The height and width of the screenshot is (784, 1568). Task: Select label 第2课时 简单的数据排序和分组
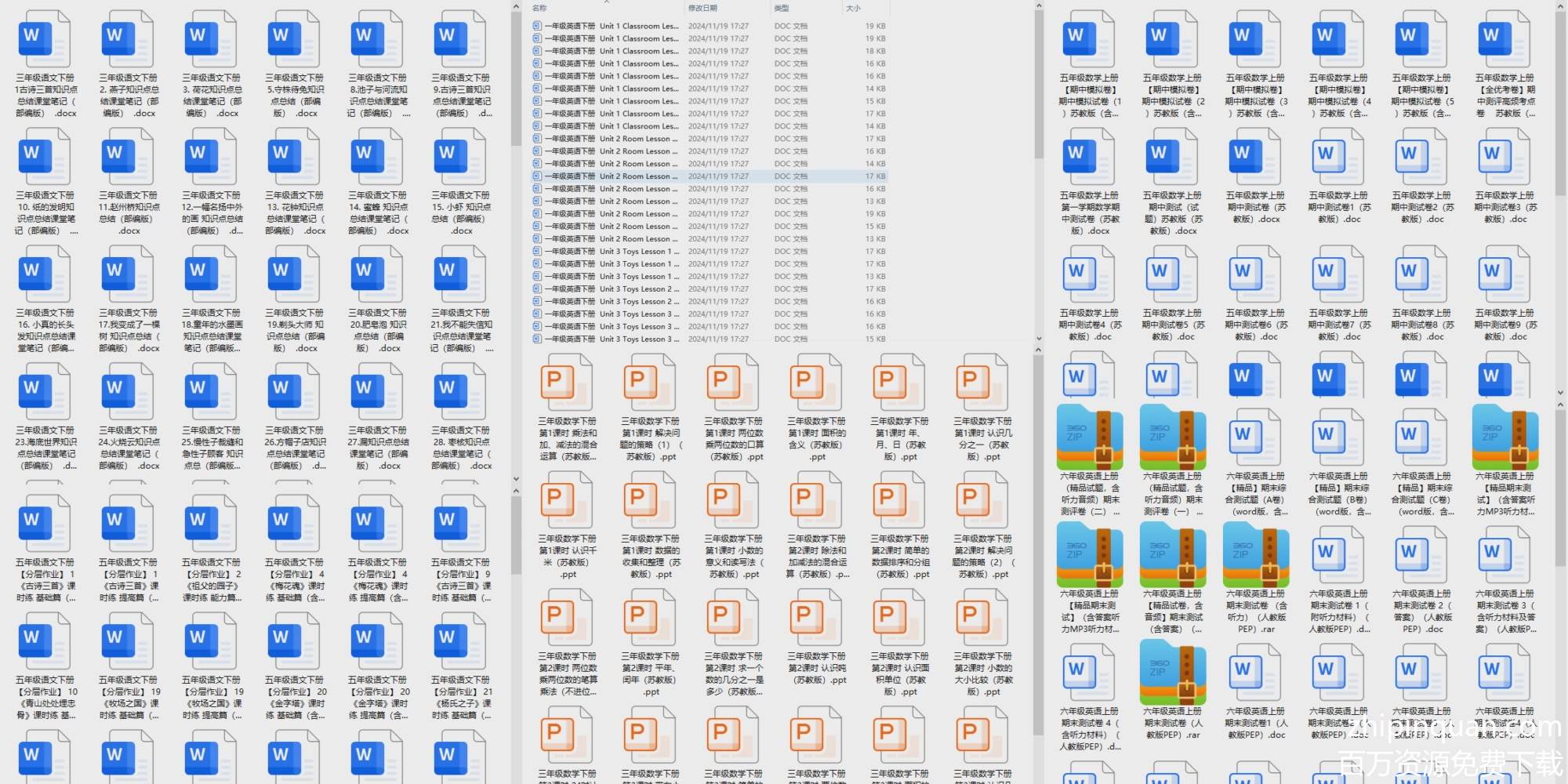900,557
